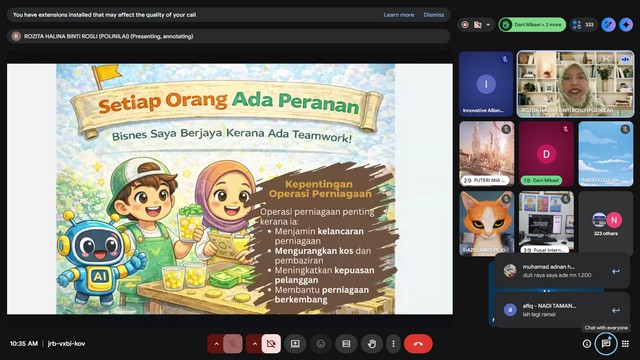640x360 pixels.
Task: Expand audio settings chevron beside microphone
Action: pyautogui.click(x=216, y=344)
